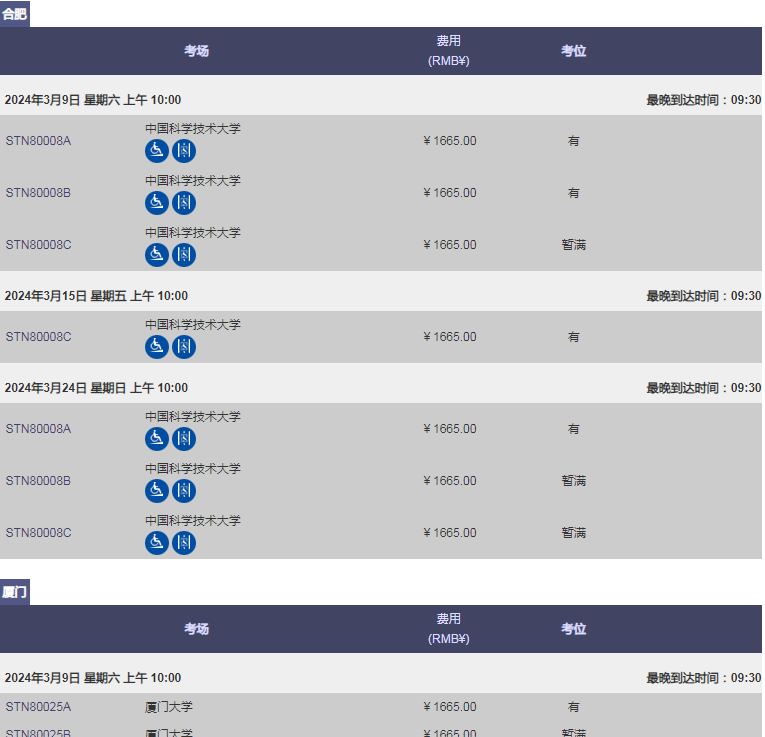This screenshot has height=737, width=765.
Task: Click elevator icon for STN80008C on March 24
Action: click(x=184, y=543)
